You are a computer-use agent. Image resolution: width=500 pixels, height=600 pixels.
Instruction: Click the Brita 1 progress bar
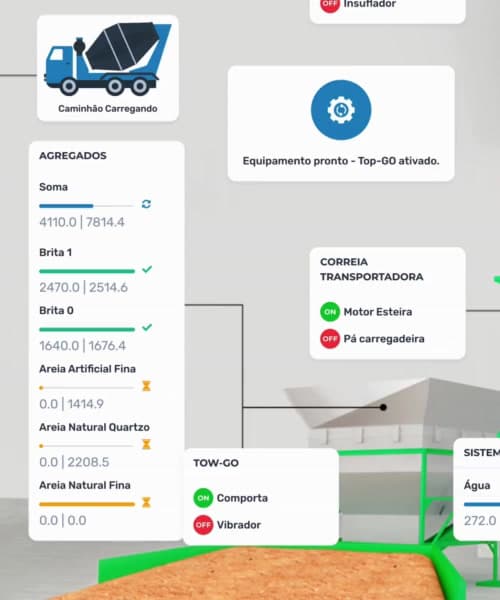tap(87, 271)
